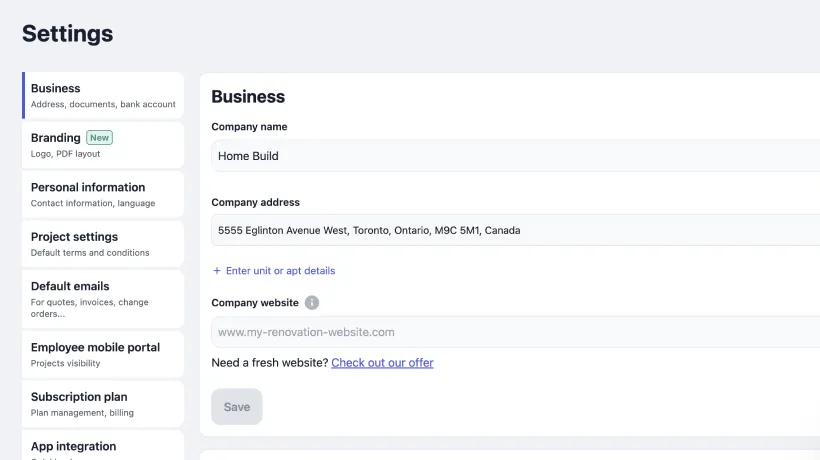
Task: Go to Personal information settings
Action: tap(103, 194)
